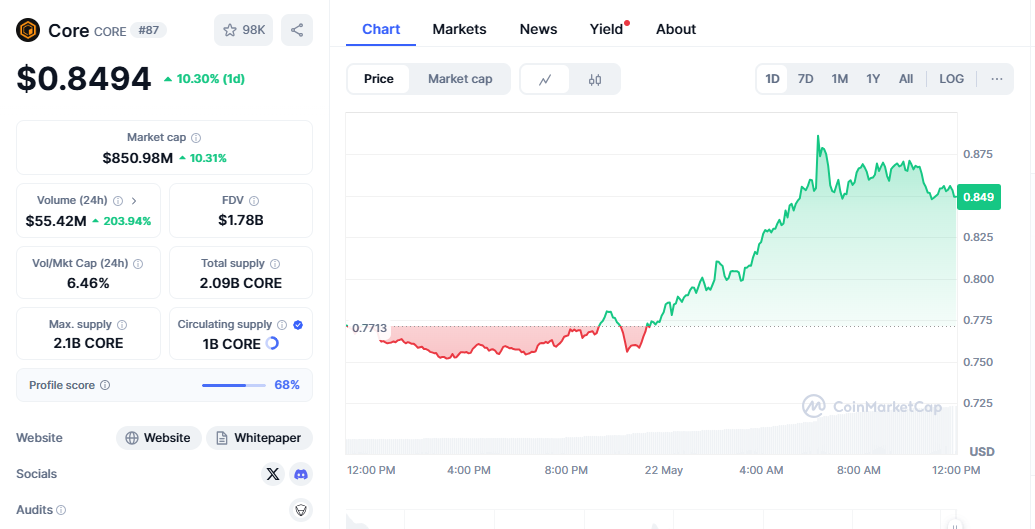Select the candlestick chart icon
This screenshot has width=1035, height=529.
click(x=595, y=79)
